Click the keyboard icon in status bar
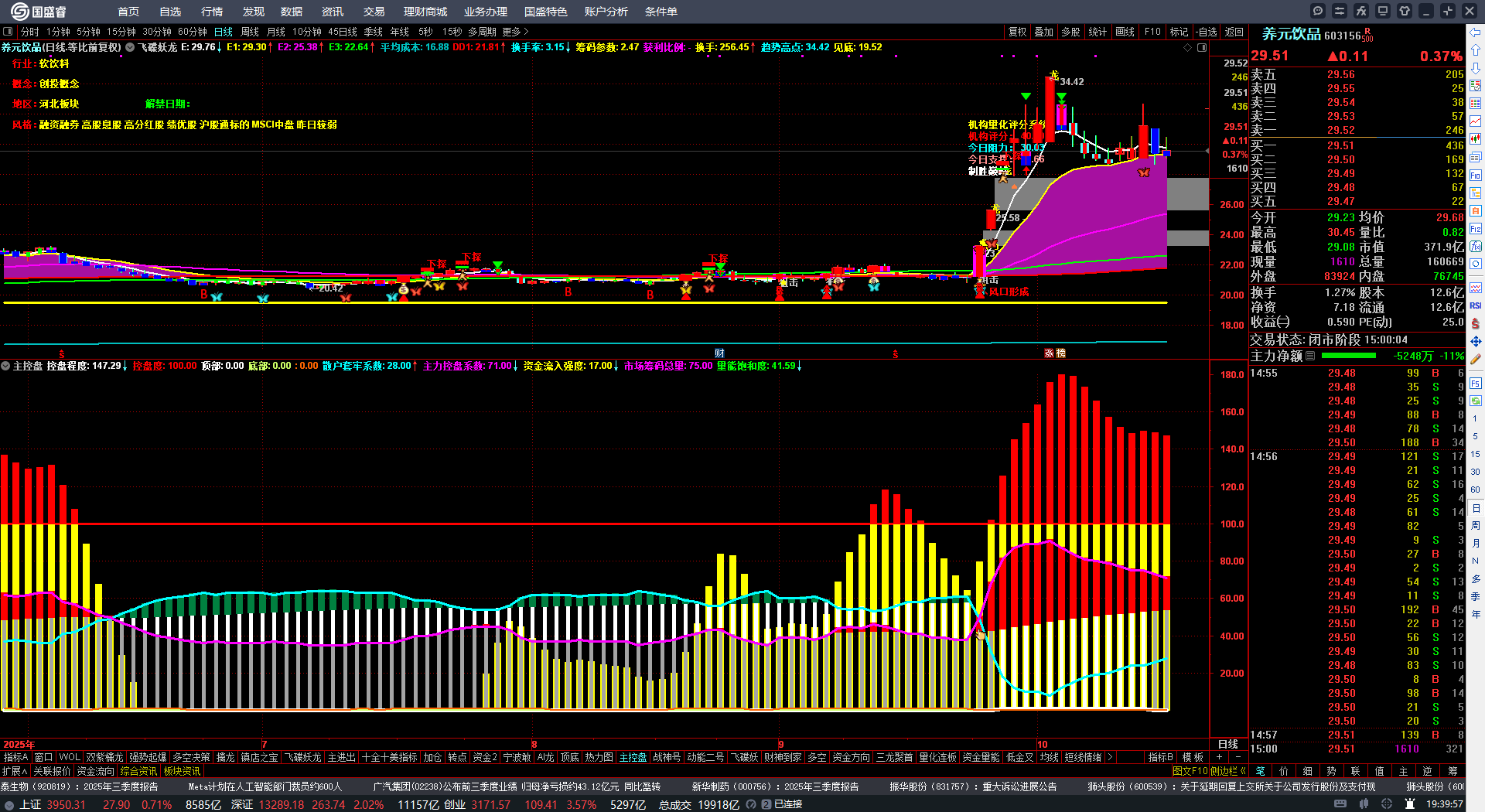1485x812 pixels. (1340, 804)
